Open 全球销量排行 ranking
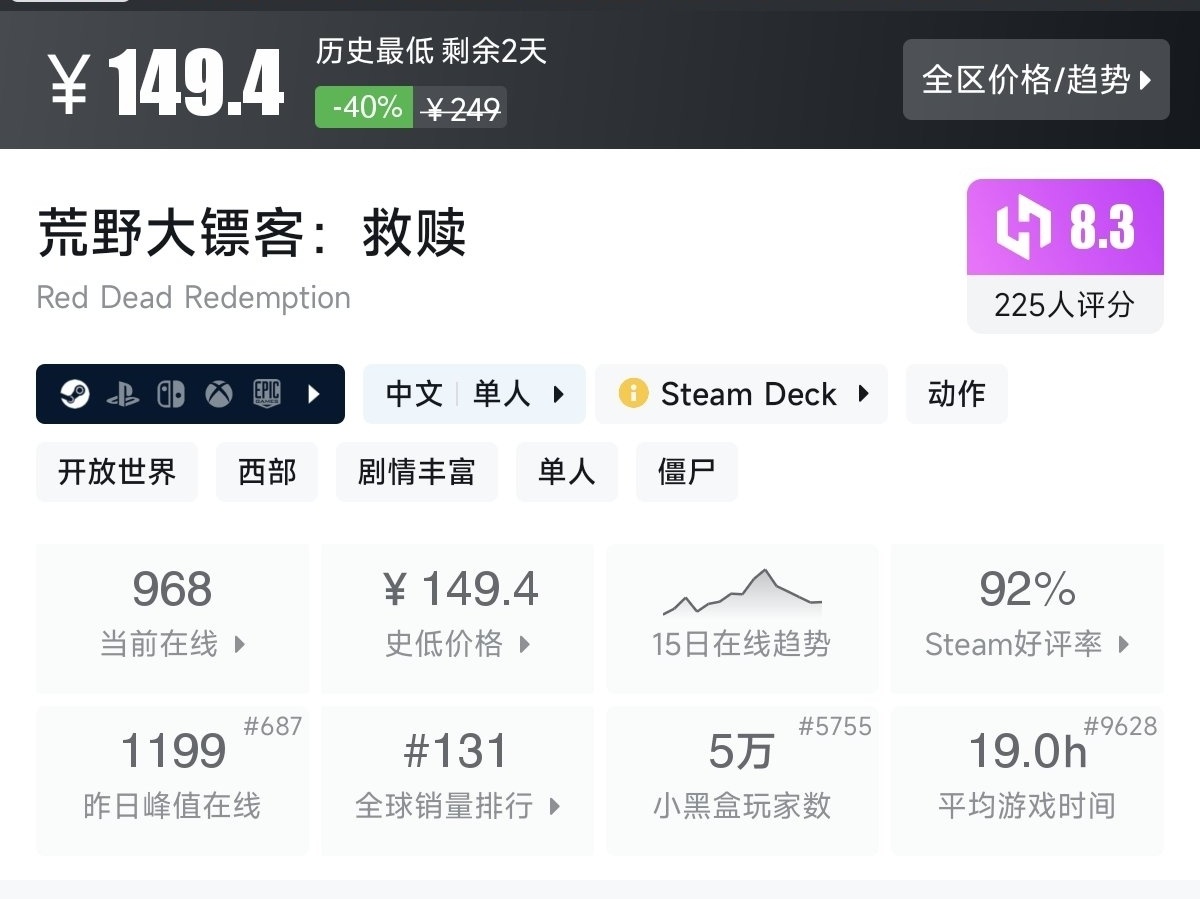1200x899 pixels. tap(457, 780)
